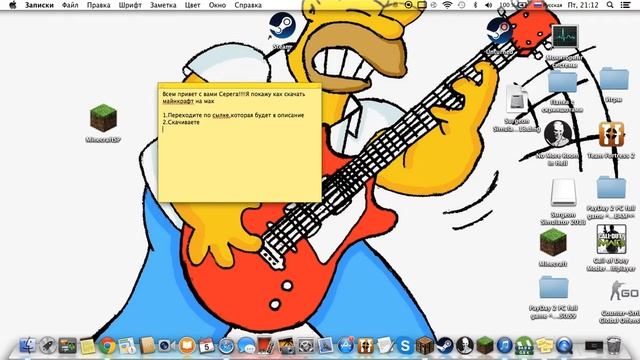The image size is (640, 360).
Task: Open iBooks orange icon in the Dock
Action: [187, 346]
